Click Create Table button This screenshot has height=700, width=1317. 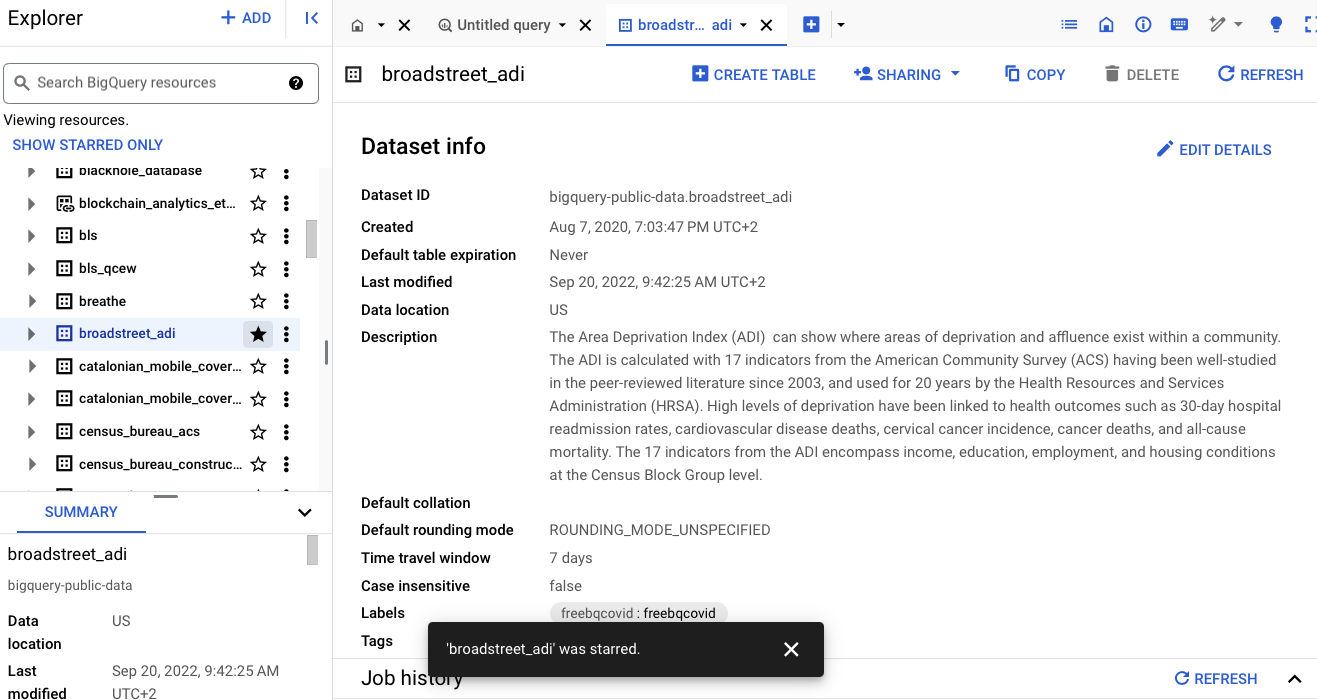(x=754, y=74)
